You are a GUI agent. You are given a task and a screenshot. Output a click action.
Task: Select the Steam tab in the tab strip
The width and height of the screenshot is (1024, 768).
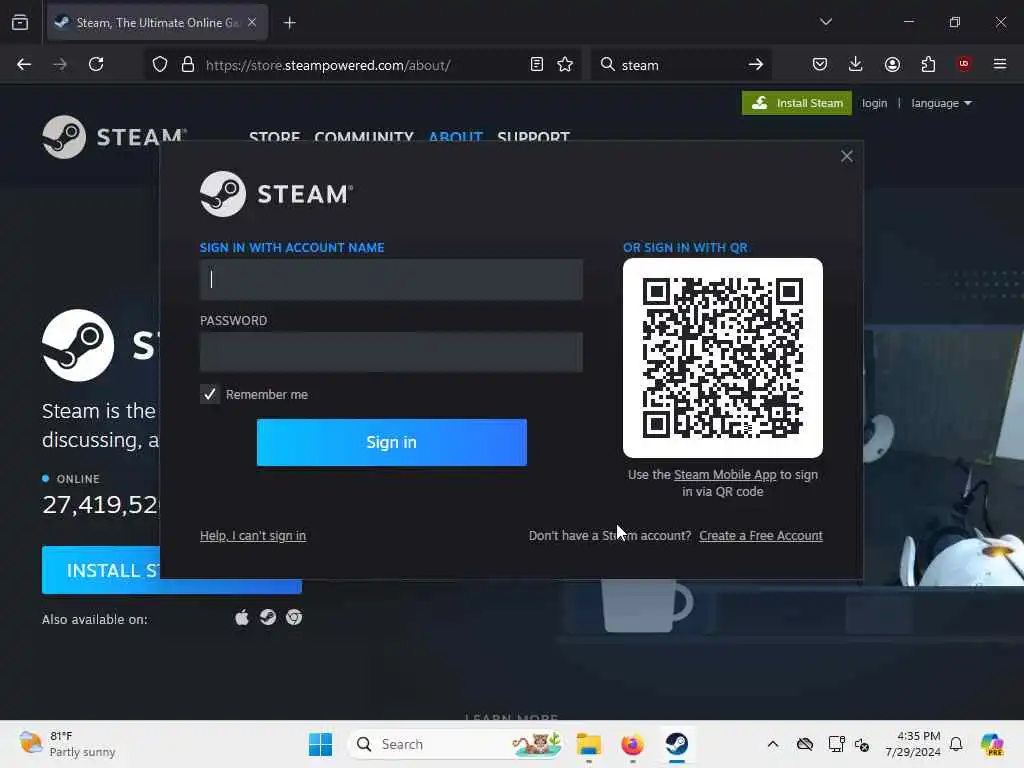pyautogui.click(x=157, y=23)
